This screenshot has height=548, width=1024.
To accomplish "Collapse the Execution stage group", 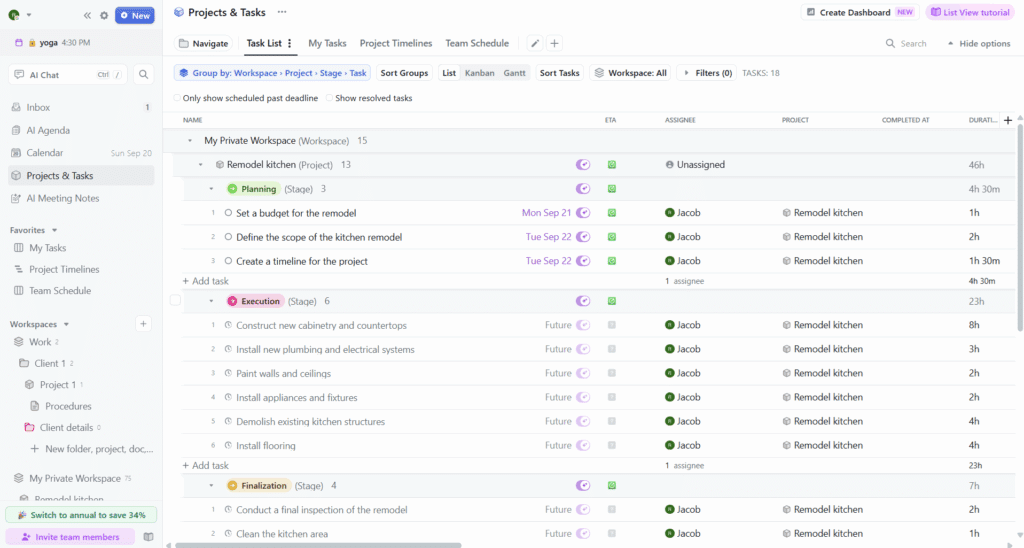I will coord(211,301).
